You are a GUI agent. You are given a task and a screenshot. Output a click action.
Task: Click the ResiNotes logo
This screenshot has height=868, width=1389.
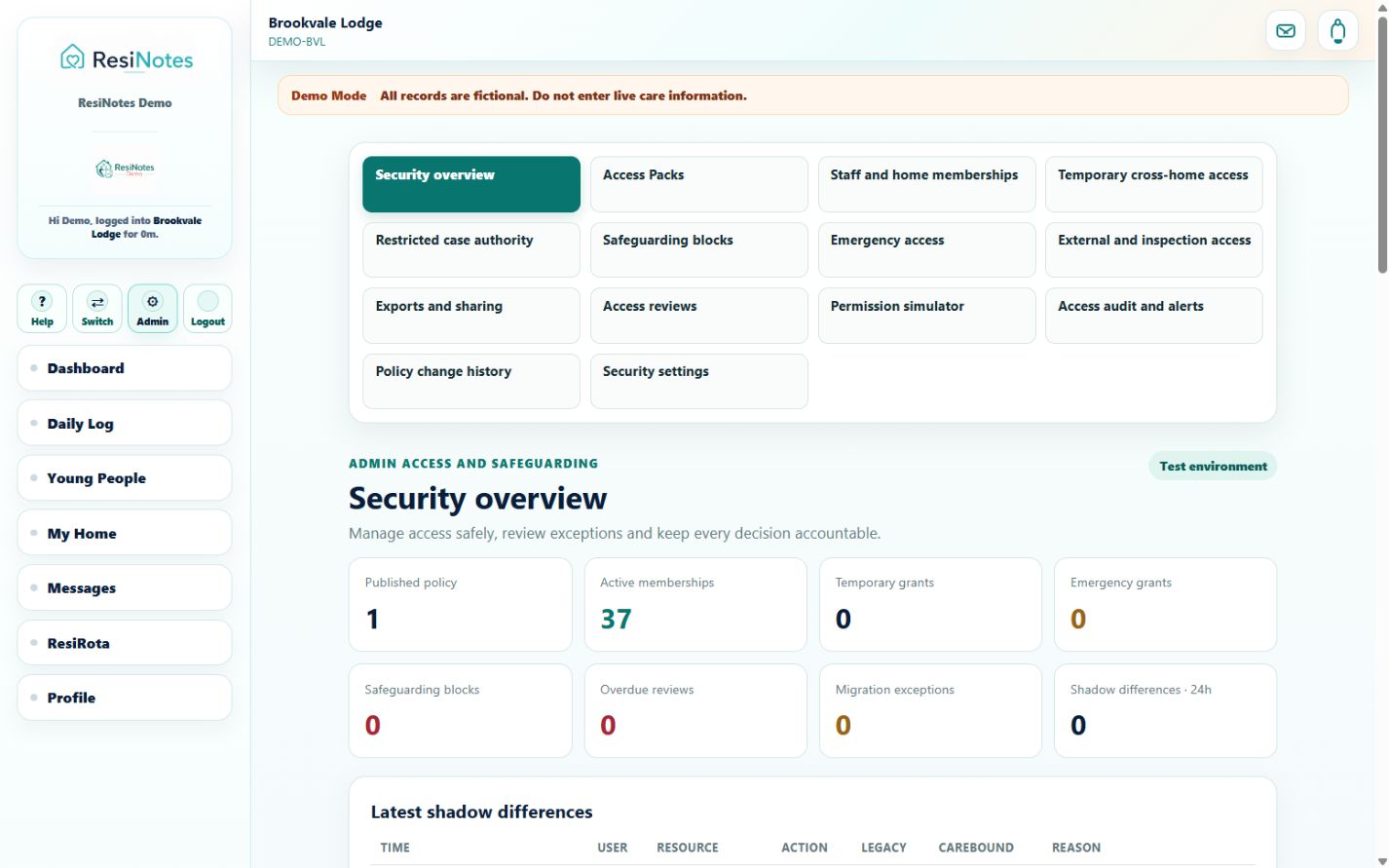click(x=126, y=59)
